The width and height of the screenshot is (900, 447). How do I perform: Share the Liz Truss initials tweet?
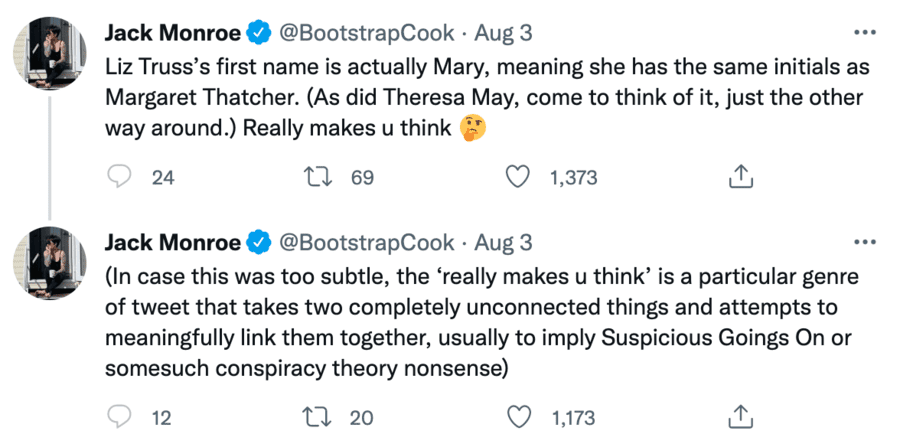pyautogui.click(x=738, y=178)
